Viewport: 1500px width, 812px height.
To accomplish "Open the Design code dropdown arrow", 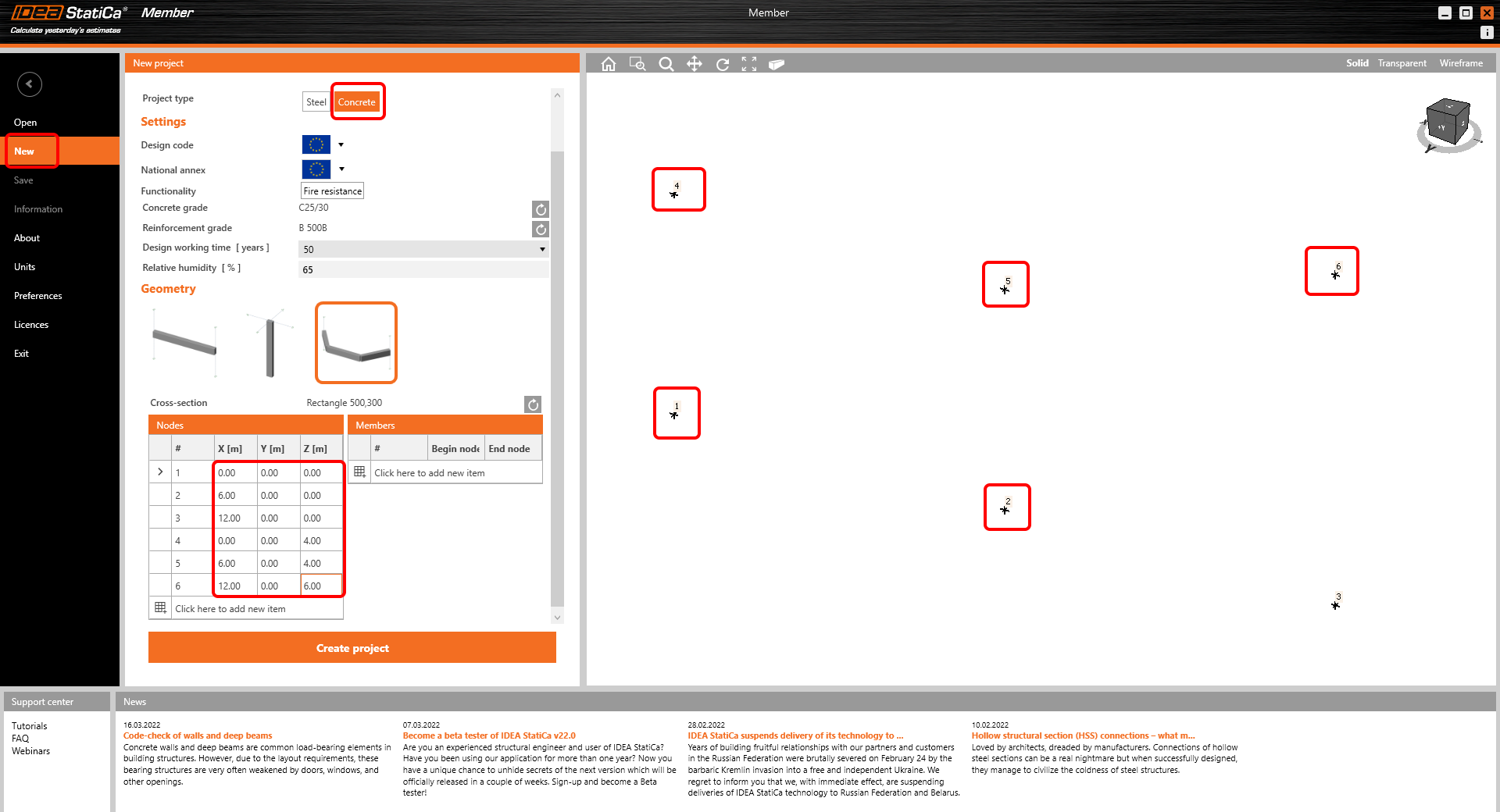I will click(341, 144).
